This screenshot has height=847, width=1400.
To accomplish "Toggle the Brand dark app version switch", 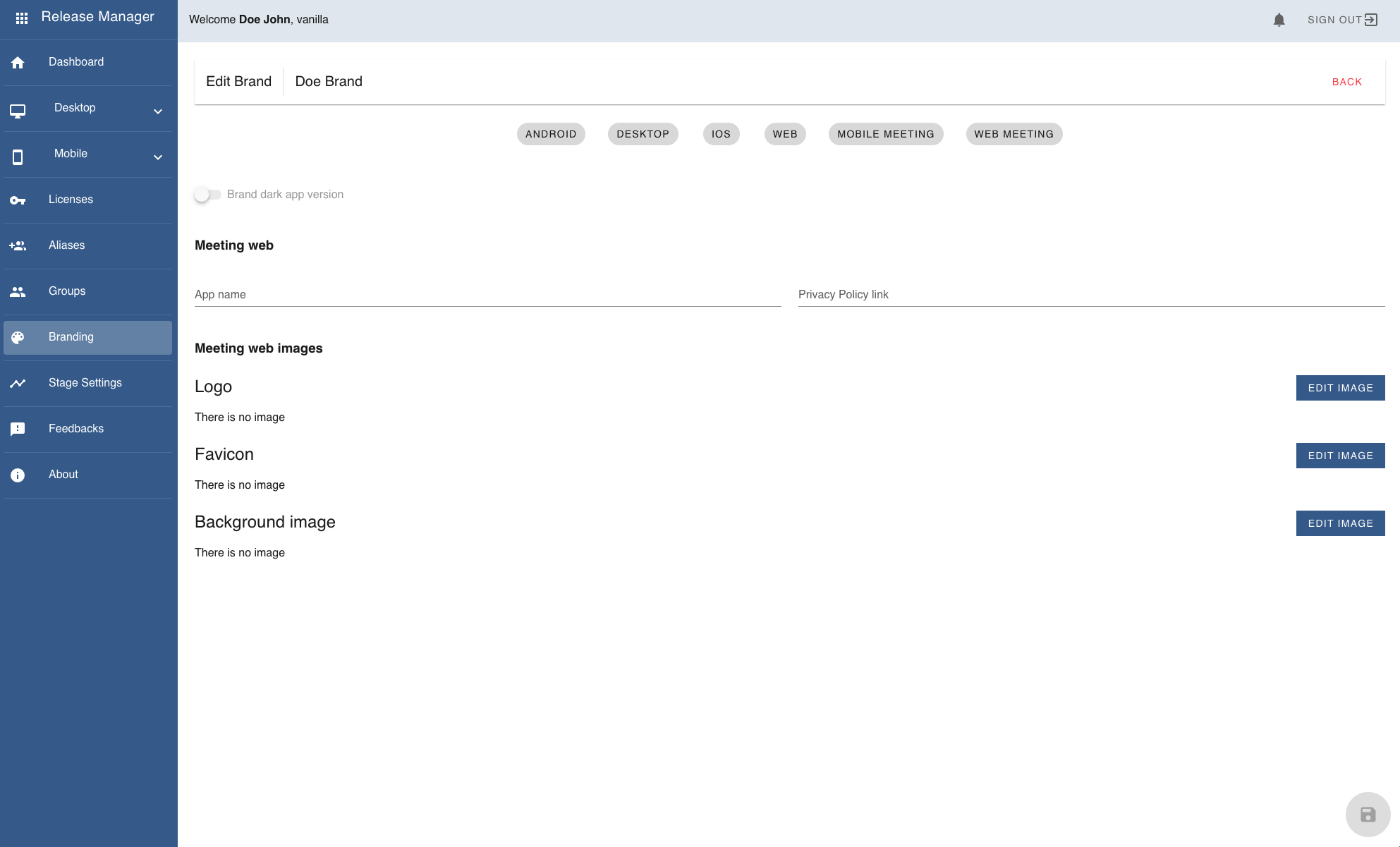I will 207,194.
